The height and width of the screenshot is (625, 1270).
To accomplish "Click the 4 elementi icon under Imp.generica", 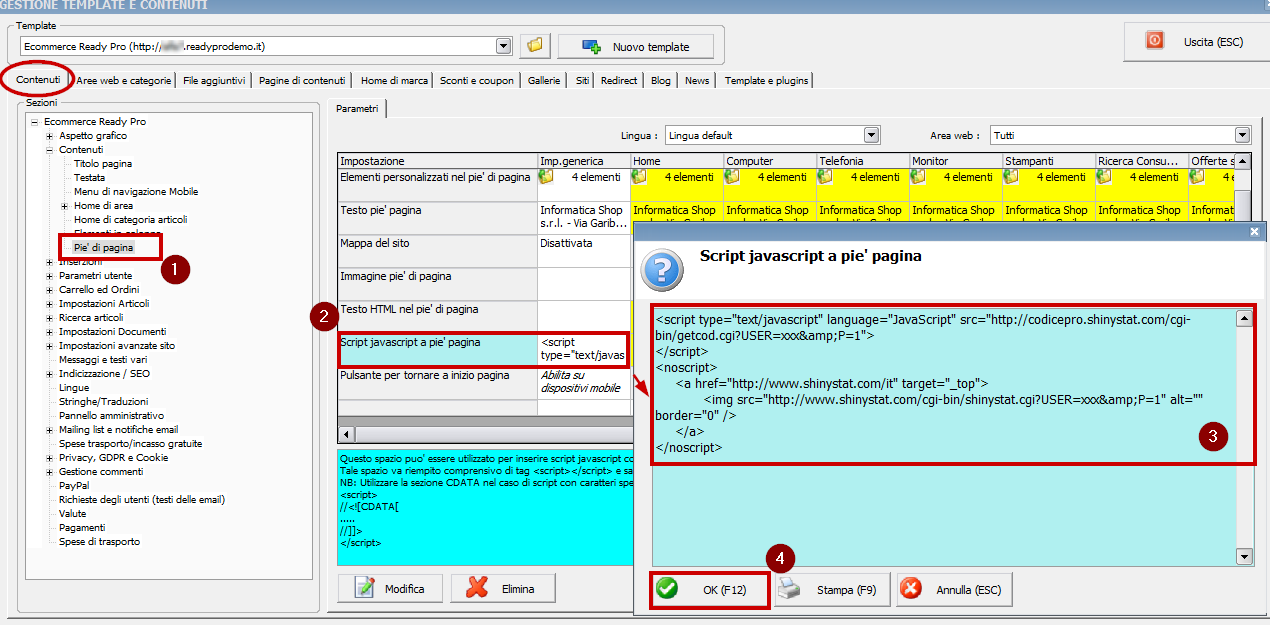I will point(546,177).
